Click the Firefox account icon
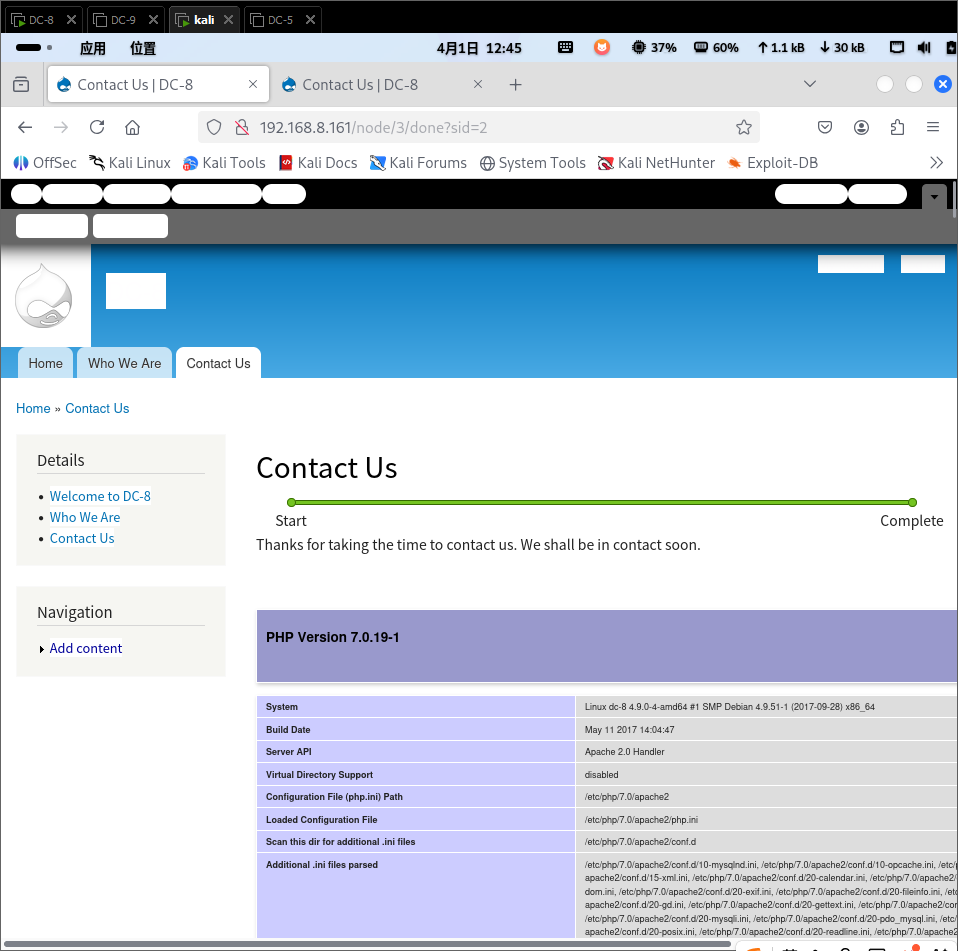Image resolution: width=958 pixels, height=951 pixels. (x=861, y=127)
